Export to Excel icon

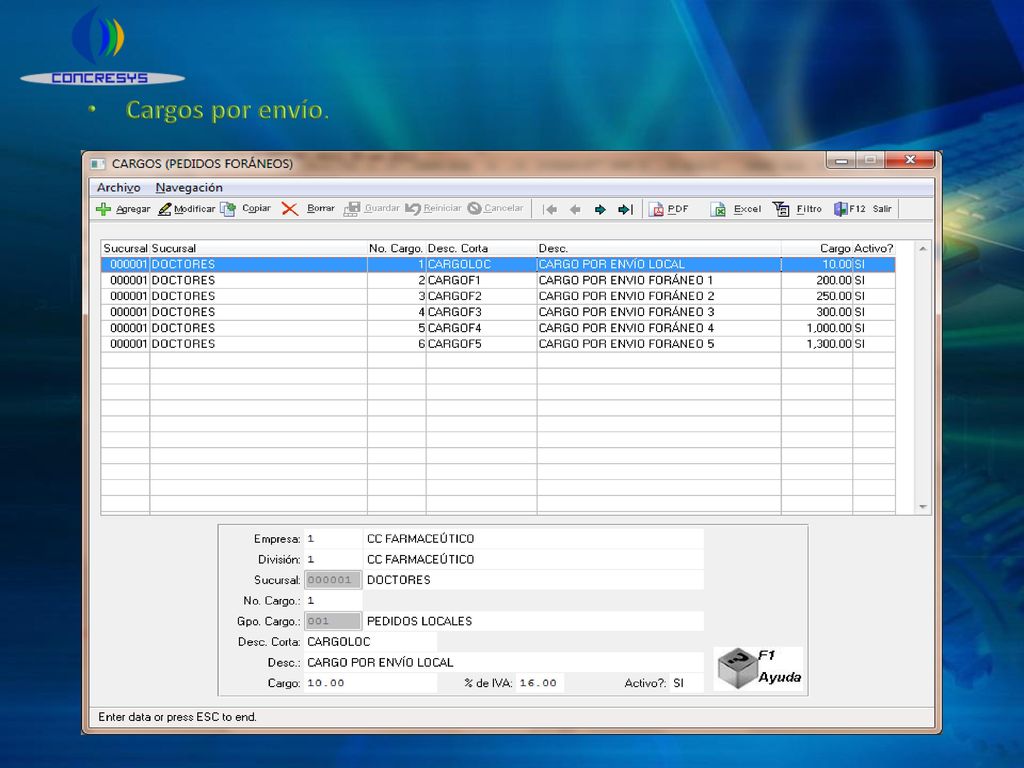(718, 209)
